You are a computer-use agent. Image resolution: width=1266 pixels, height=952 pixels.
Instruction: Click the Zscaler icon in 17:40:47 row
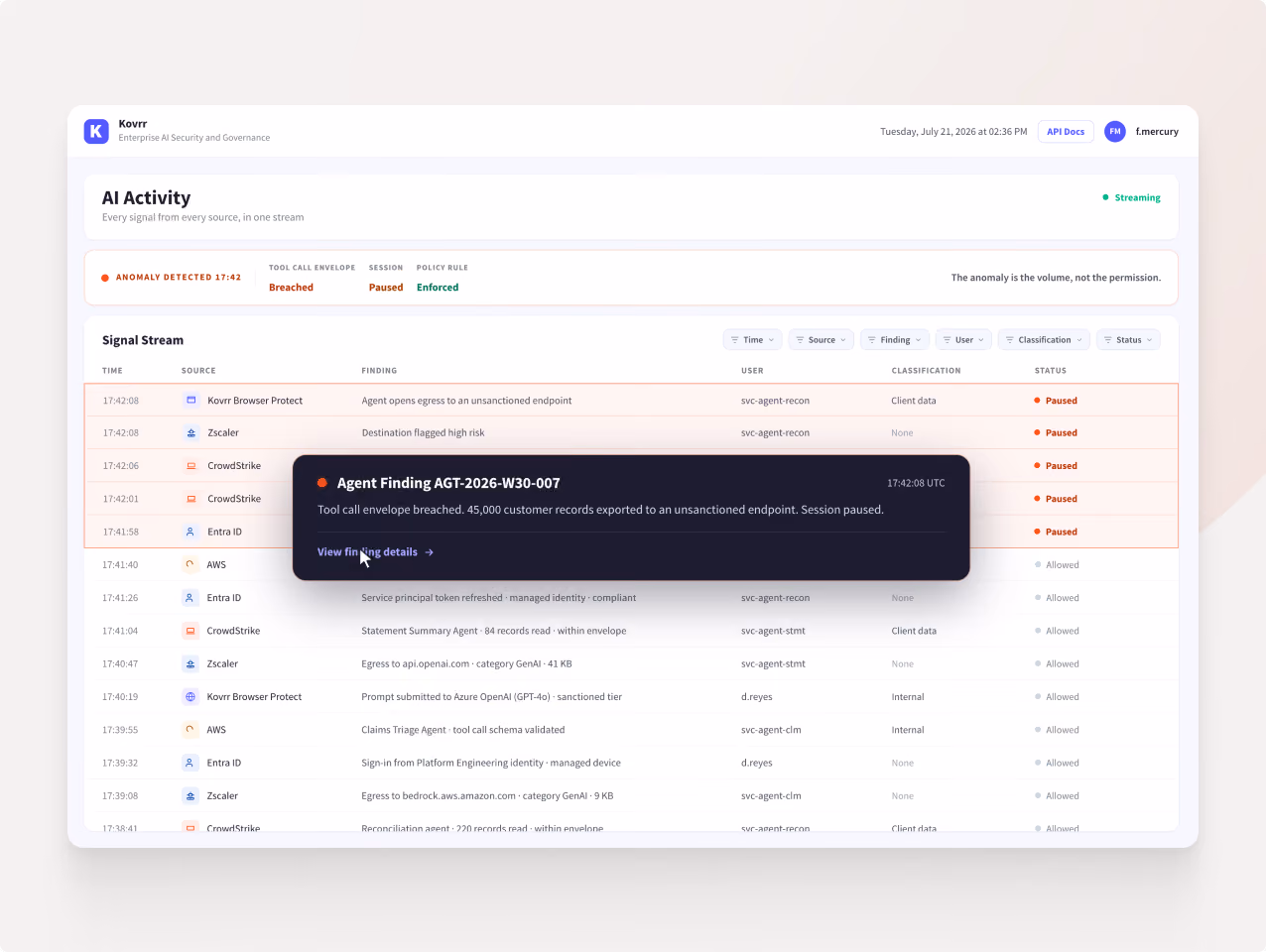pos(190,664)
